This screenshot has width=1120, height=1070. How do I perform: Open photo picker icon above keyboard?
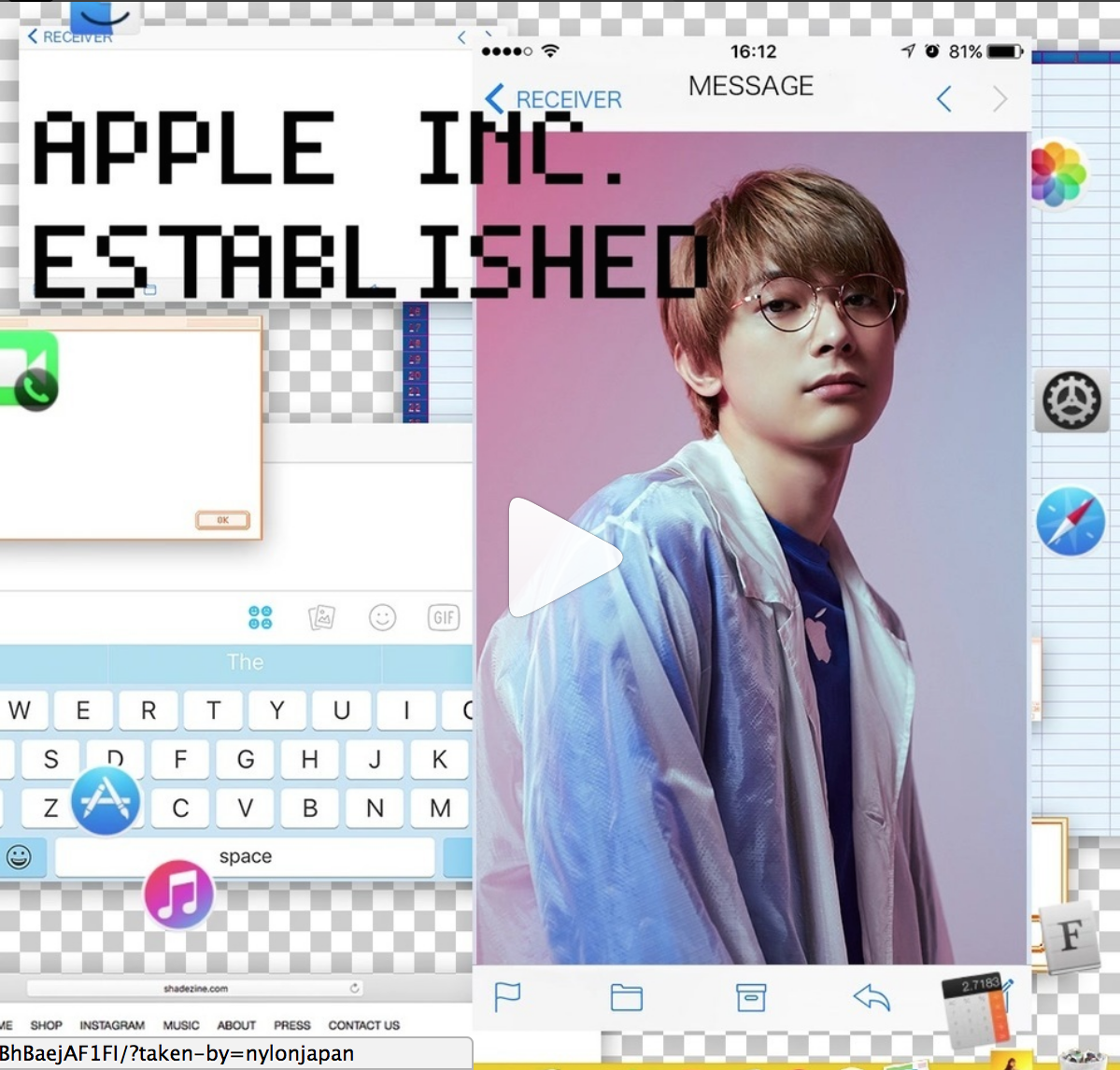[321, 617]
